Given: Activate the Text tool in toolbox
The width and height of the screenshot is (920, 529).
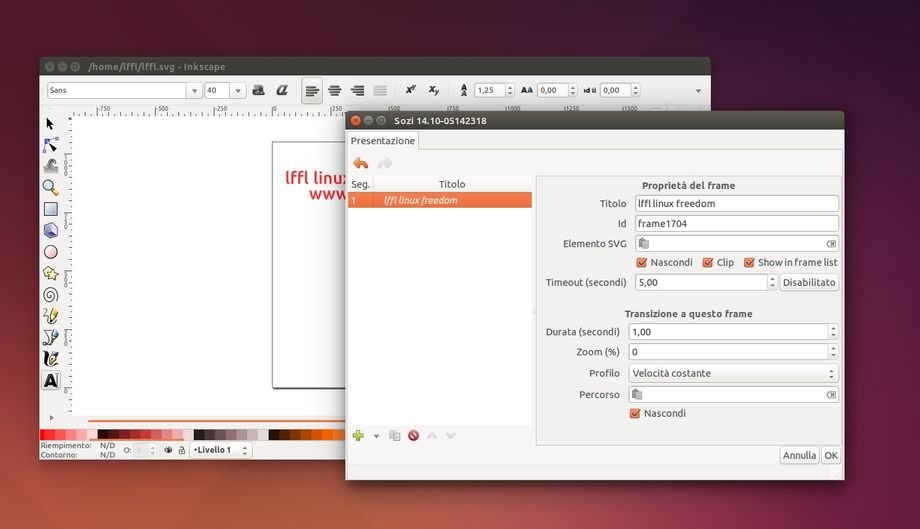Looking at the screenshot, I should click(x=50, y=381).
